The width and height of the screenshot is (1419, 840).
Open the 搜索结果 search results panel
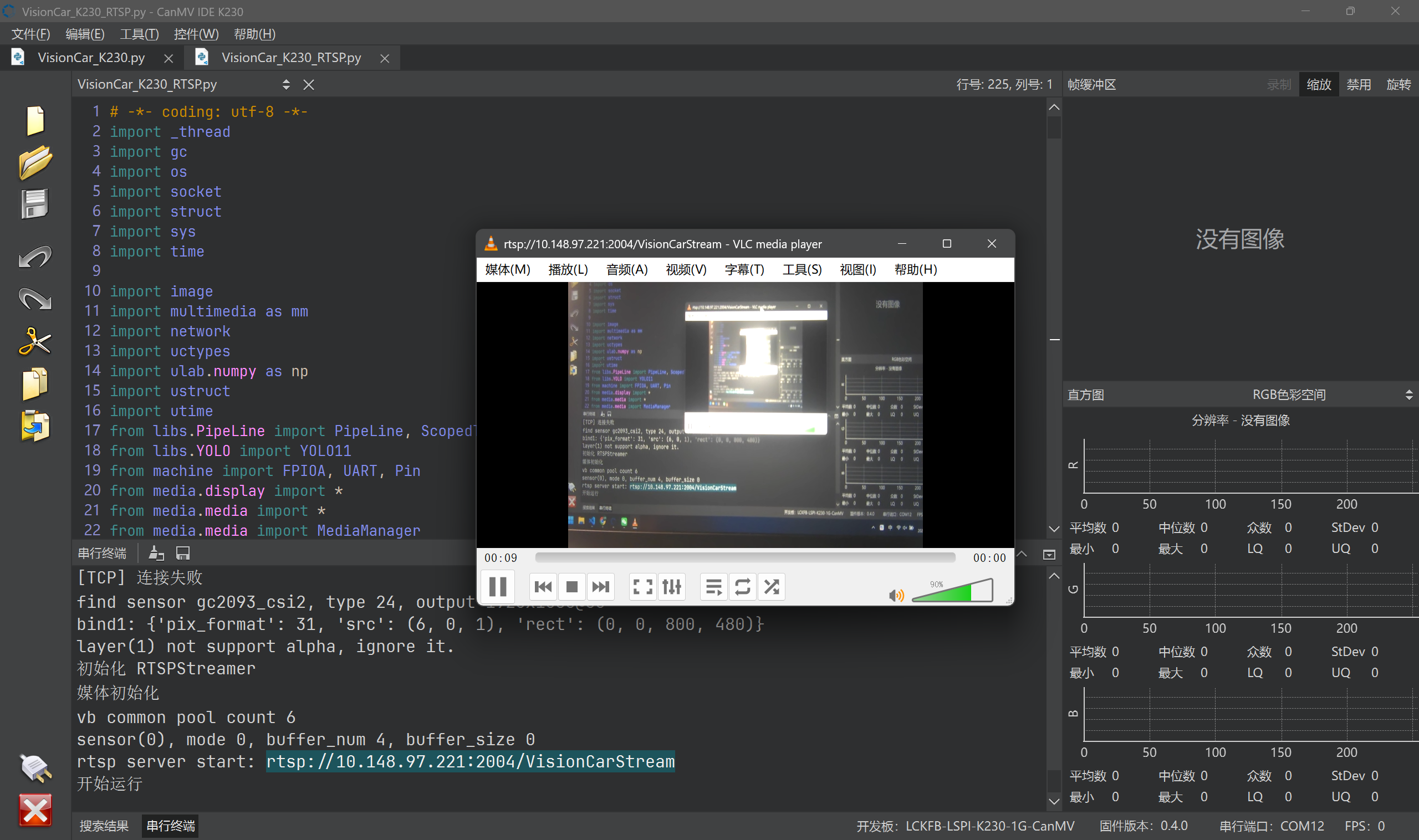pos(104,825)
